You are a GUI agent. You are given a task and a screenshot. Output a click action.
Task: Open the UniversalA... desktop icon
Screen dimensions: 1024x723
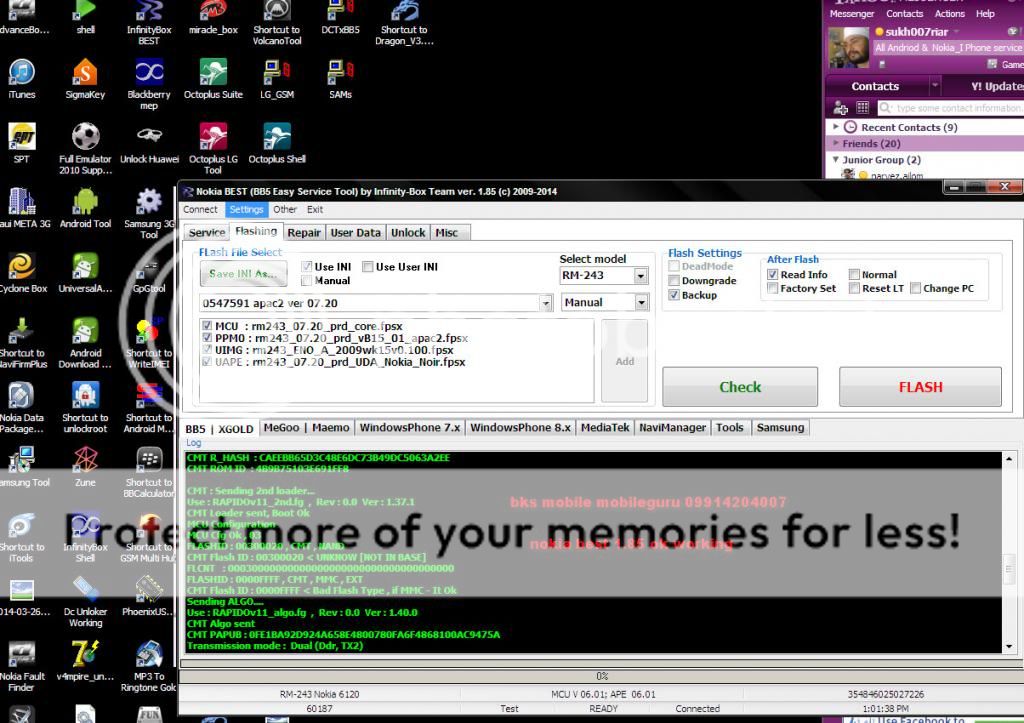(x=85, y=272)
